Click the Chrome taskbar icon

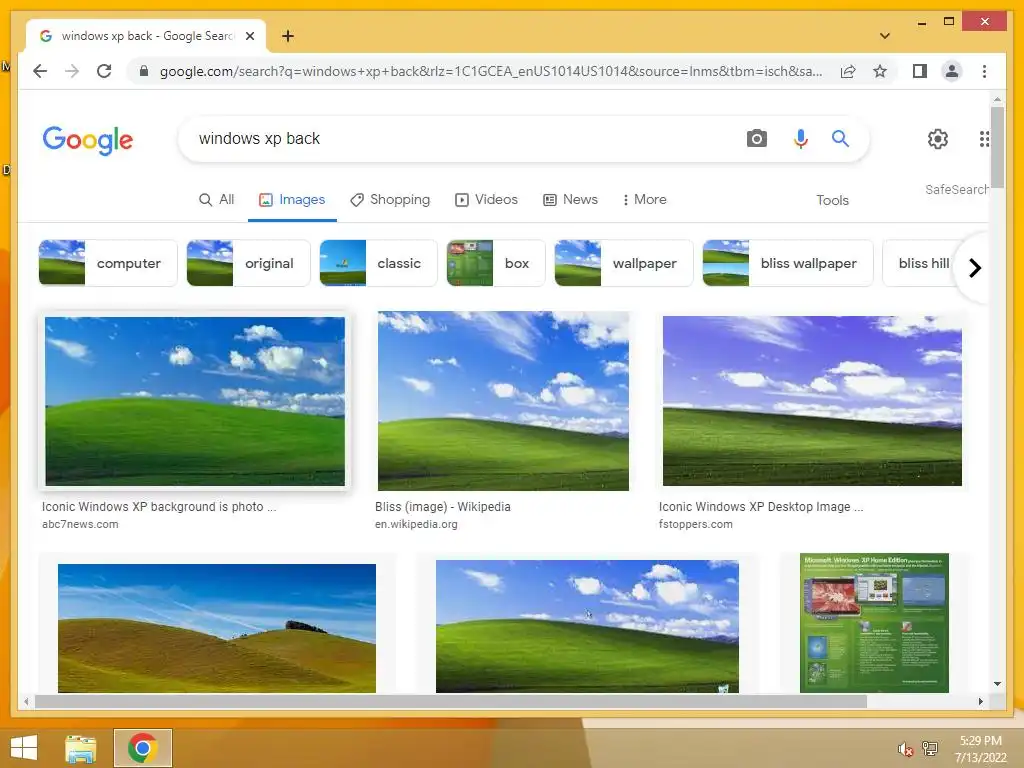(142, 748)
